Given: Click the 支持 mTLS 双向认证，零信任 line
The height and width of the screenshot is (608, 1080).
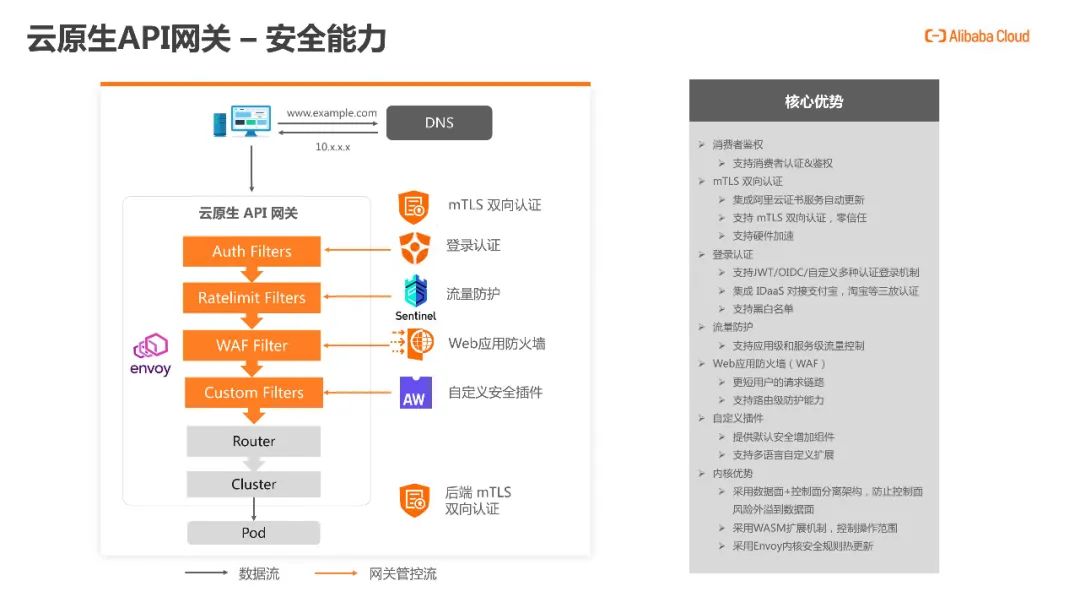Looking at the screenshot, I should tap(800, 218).
